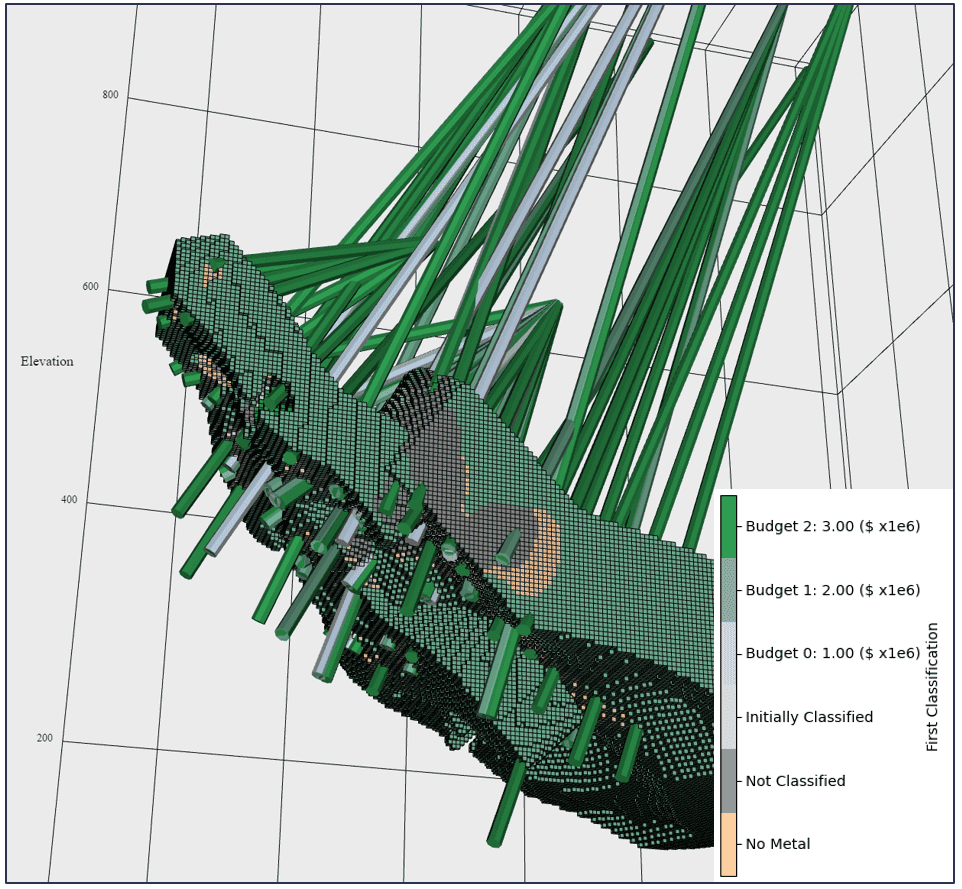Image resolution: width=962 pixels, height=889 pixels.
Task: Click the 'Elevation' axis label
Action: click(x=47, y=361)
